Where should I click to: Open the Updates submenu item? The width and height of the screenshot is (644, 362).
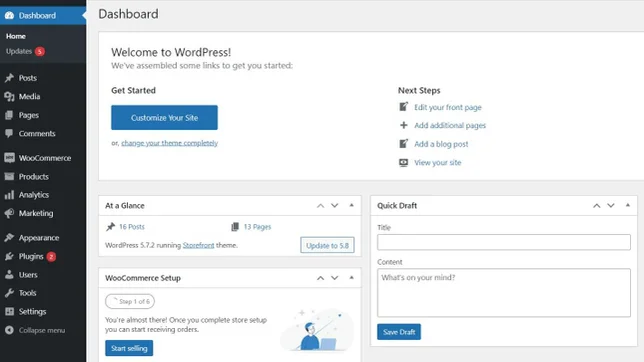18,51
